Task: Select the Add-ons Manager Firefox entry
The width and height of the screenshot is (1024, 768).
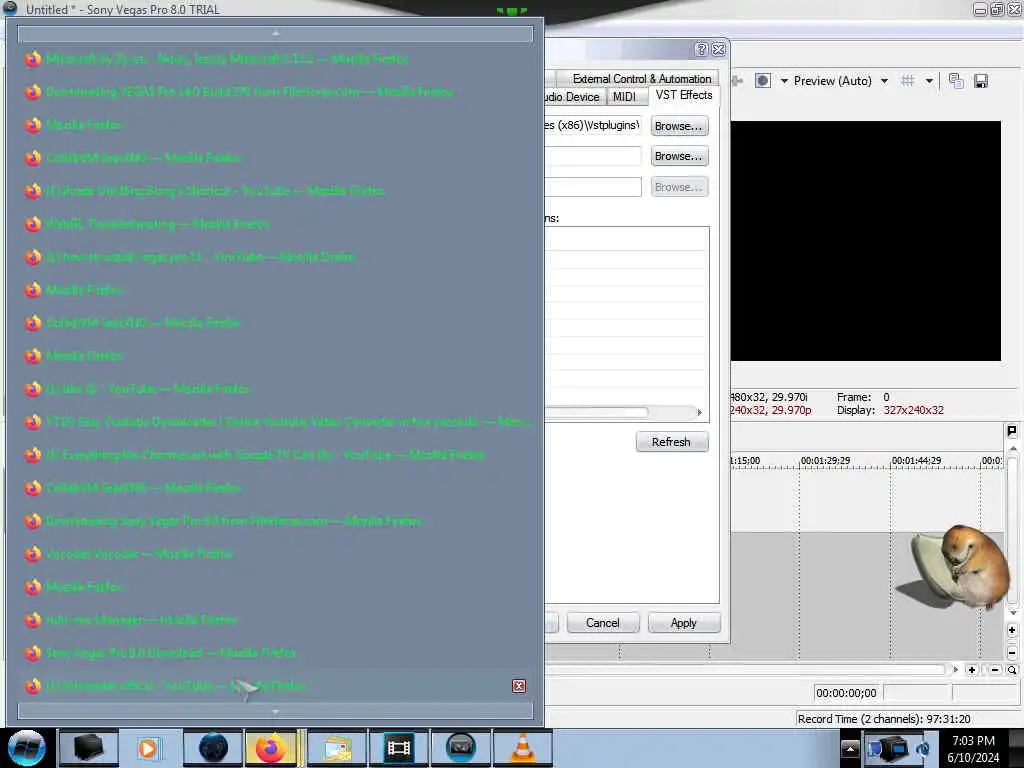Action: pyautogui.click(x=275, y=620)
